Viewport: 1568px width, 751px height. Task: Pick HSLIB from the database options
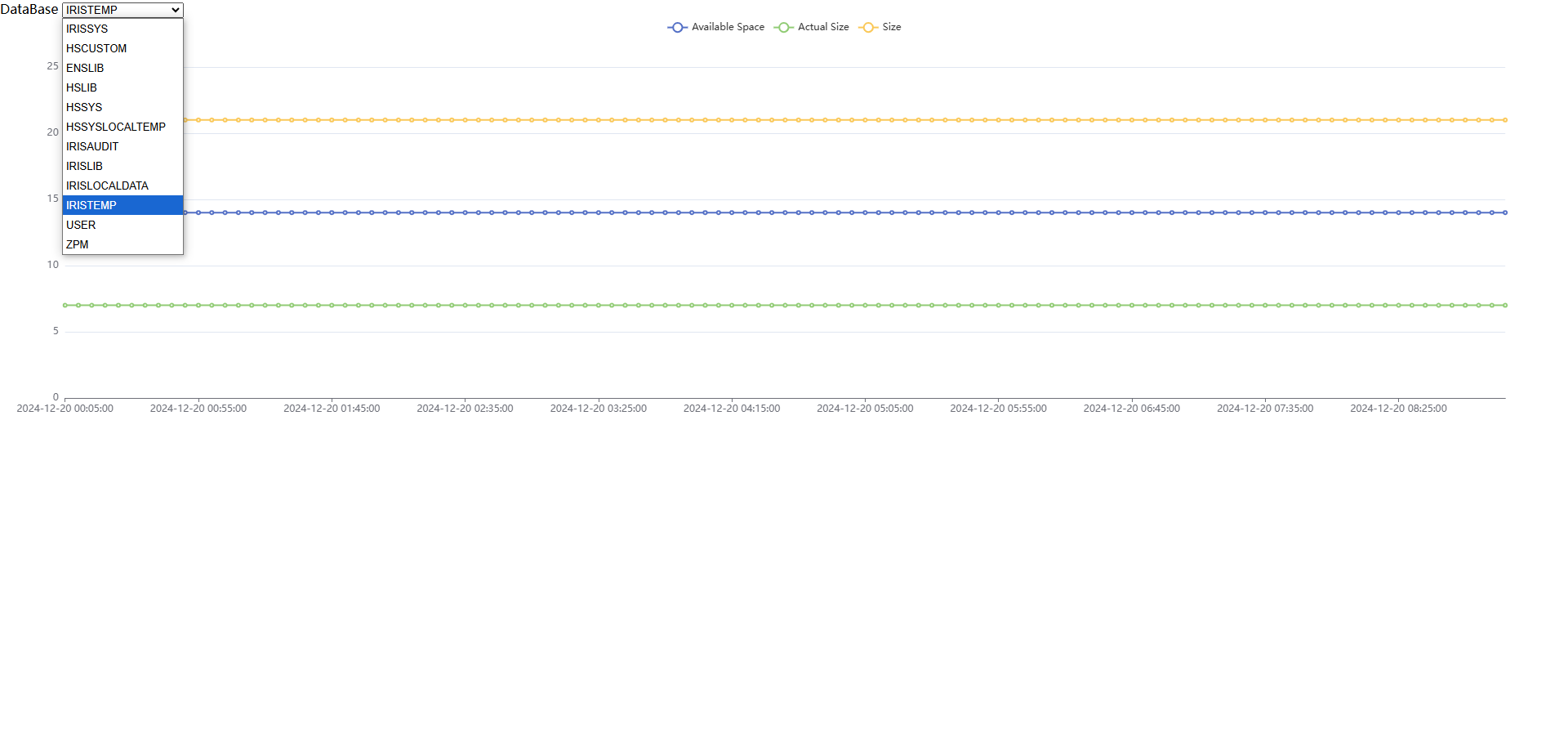(82, 87)
